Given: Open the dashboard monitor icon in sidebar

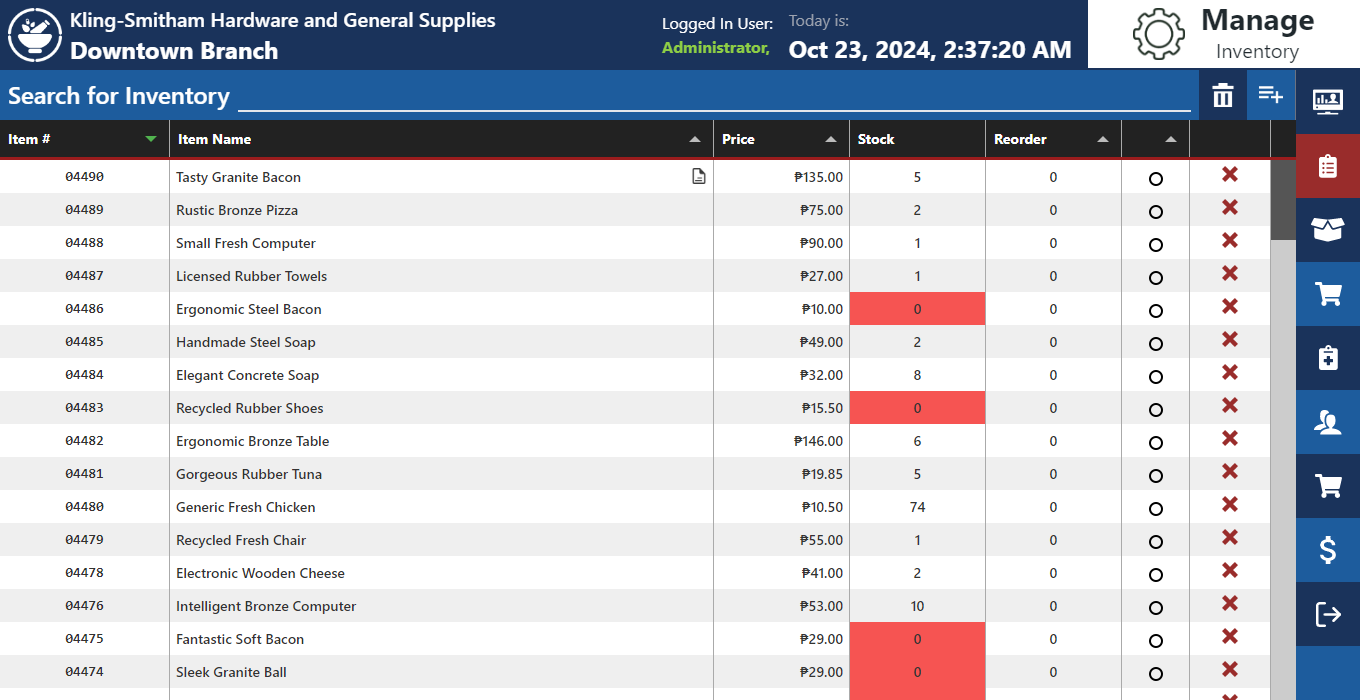Looking at the screenshot, I should [1327, 101].
